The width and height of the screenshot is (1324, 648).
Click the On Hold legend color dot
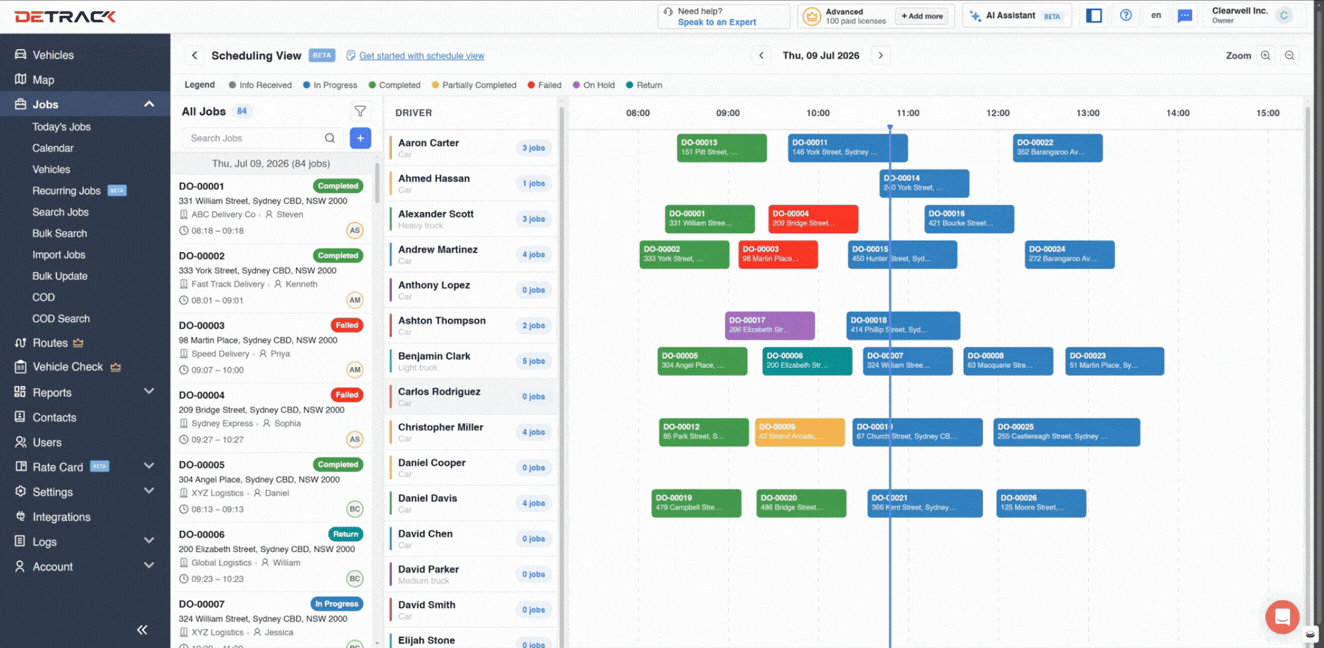pos(576,85)
